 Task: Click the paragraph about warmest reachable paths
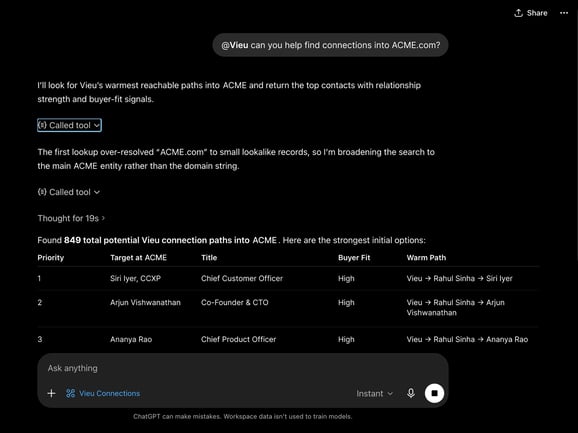click(229, 92)
